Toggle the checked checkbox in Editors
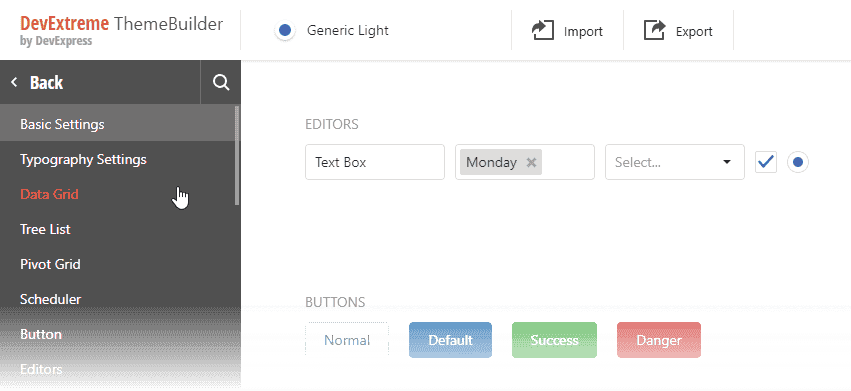Image resolution: width=851 pixels, height=391 pixels. [x=766, y=162]
